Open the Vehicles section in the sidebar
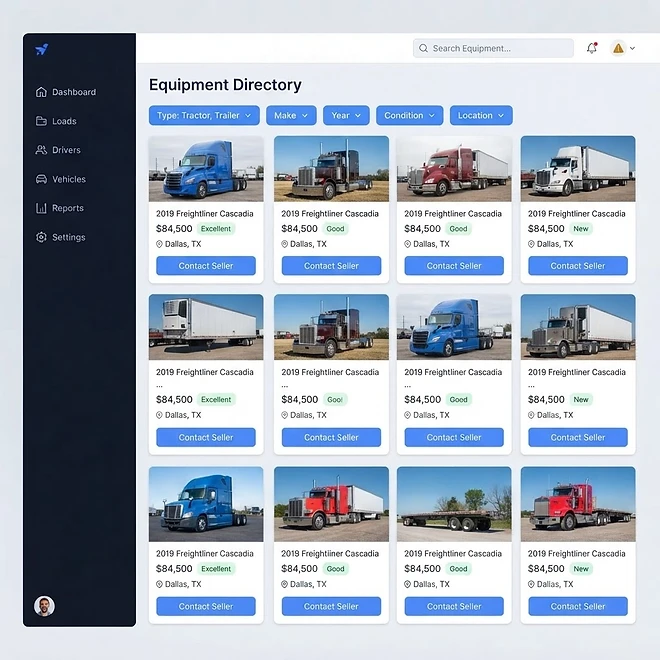The width and height of the screenshot is (660, 660). point(61,179)
